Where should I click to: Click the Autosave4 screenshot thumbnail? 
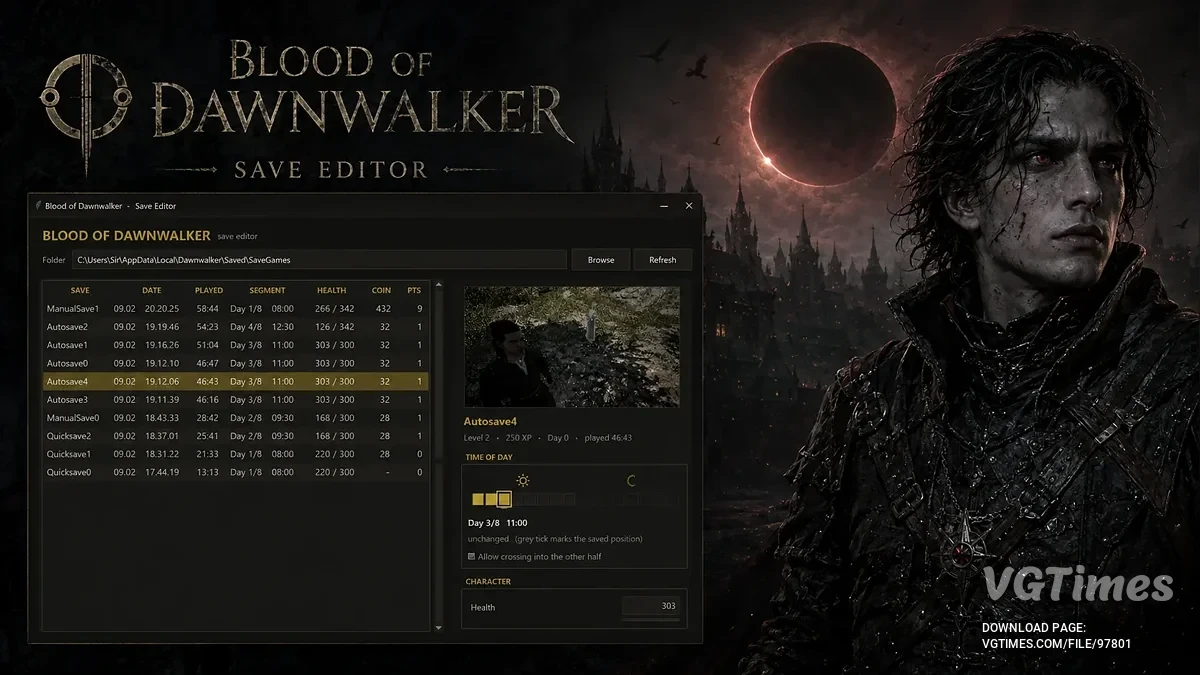[572, 347]
